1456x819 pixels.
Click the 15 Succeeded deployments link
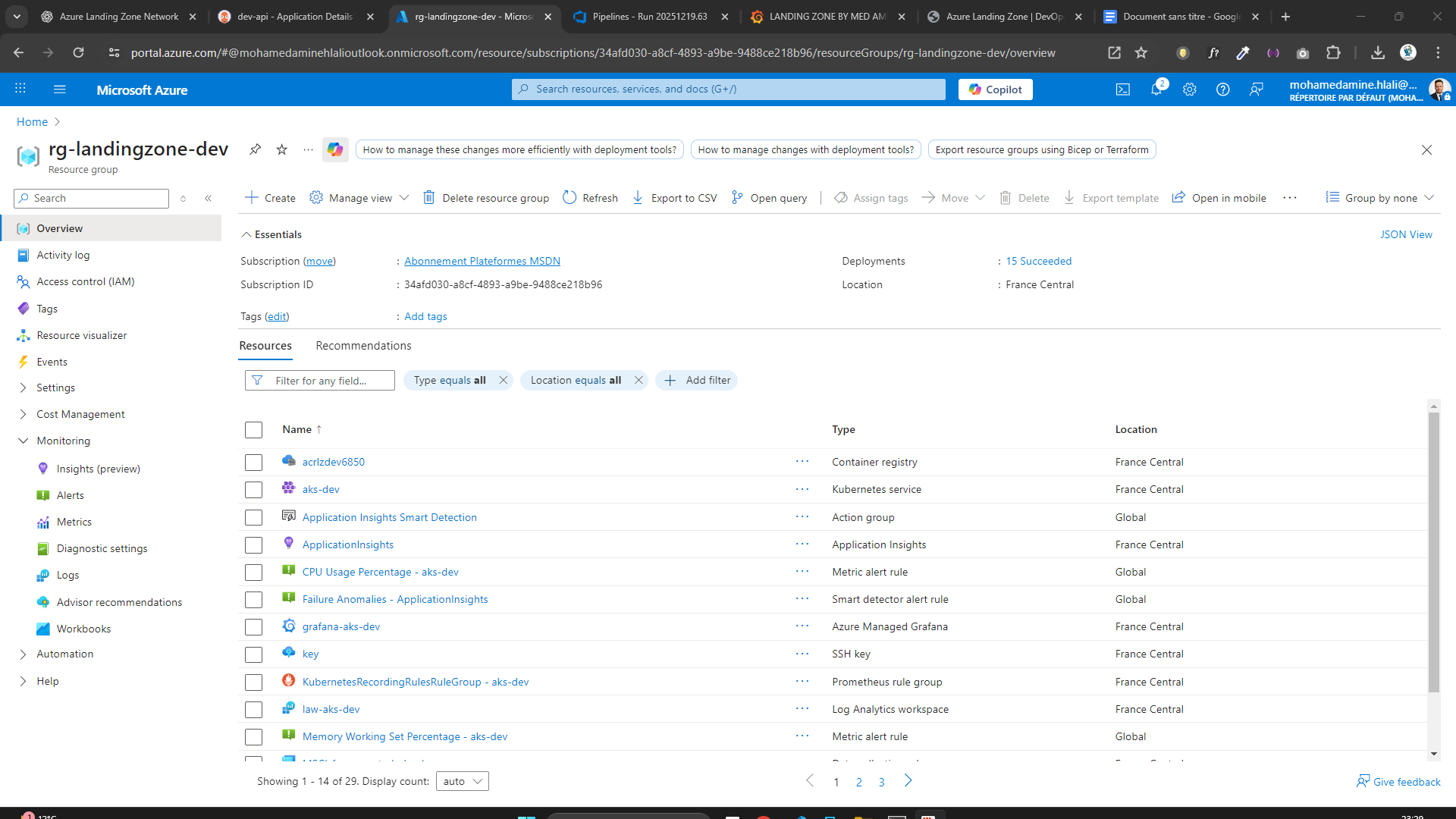(1038, 260)
